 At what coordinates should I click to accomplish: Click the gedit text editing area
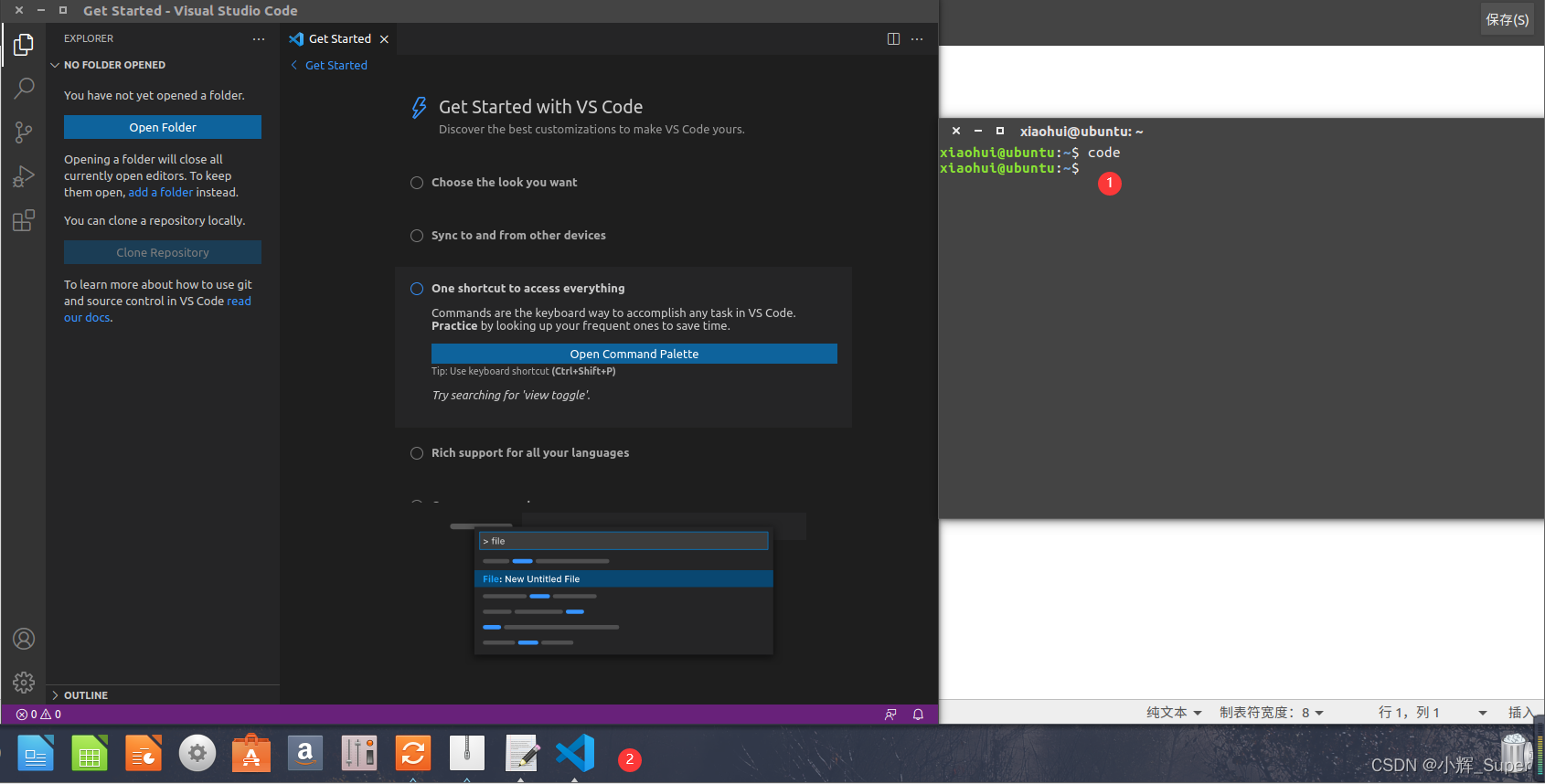tap(1241, 609)
